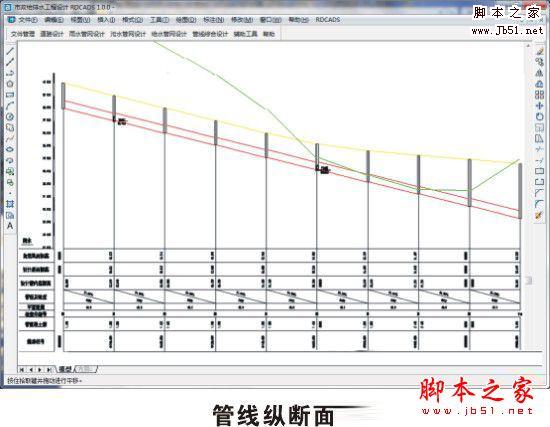The image size is (550, 427).
Task: Select the Polyline tool
Action: click(10, 73)
